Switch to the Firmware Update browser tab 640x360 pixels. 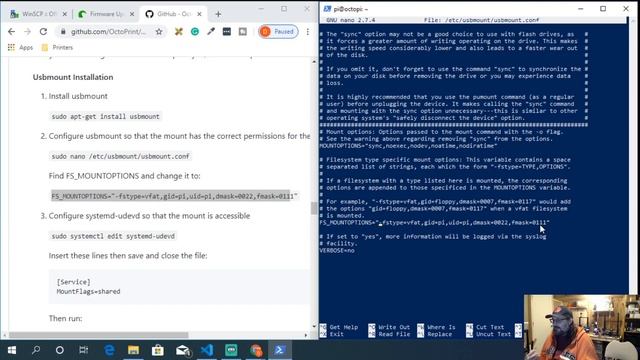106,14
